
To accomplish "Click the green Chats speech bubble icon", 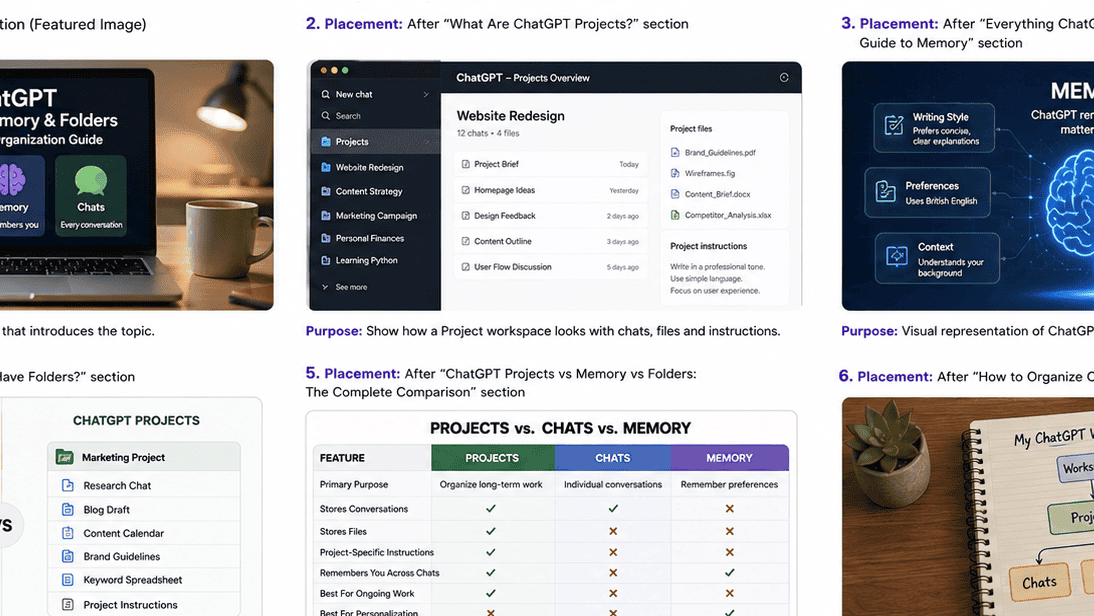I will (x=91, y=181).
